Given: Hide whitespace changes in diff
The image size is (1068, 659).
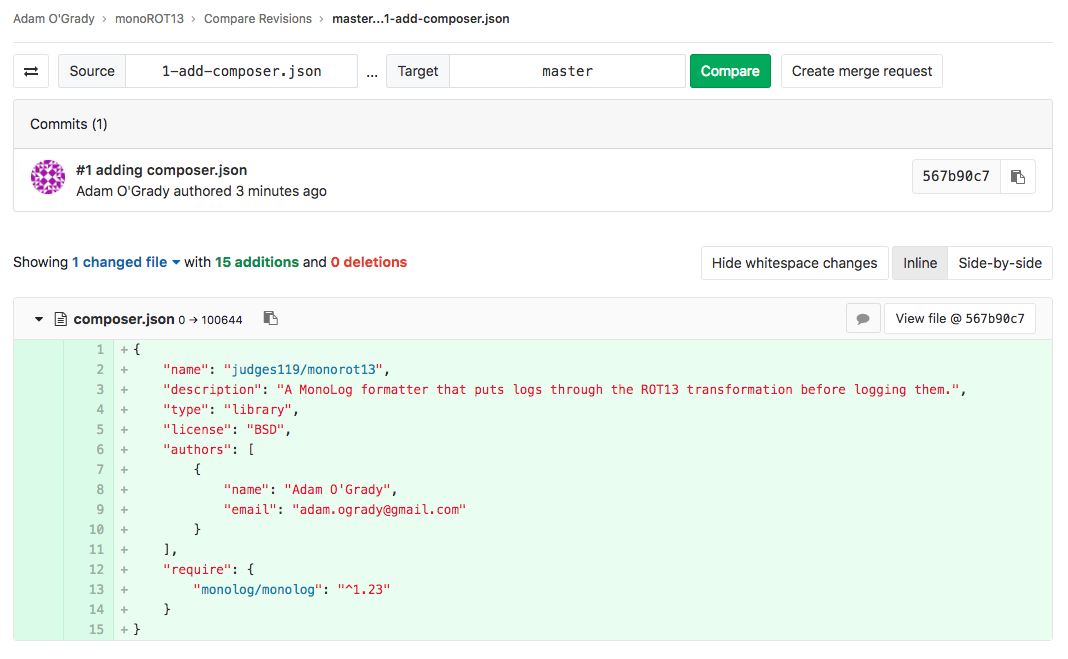Looking at the screenshot, I should pos(794,263).
